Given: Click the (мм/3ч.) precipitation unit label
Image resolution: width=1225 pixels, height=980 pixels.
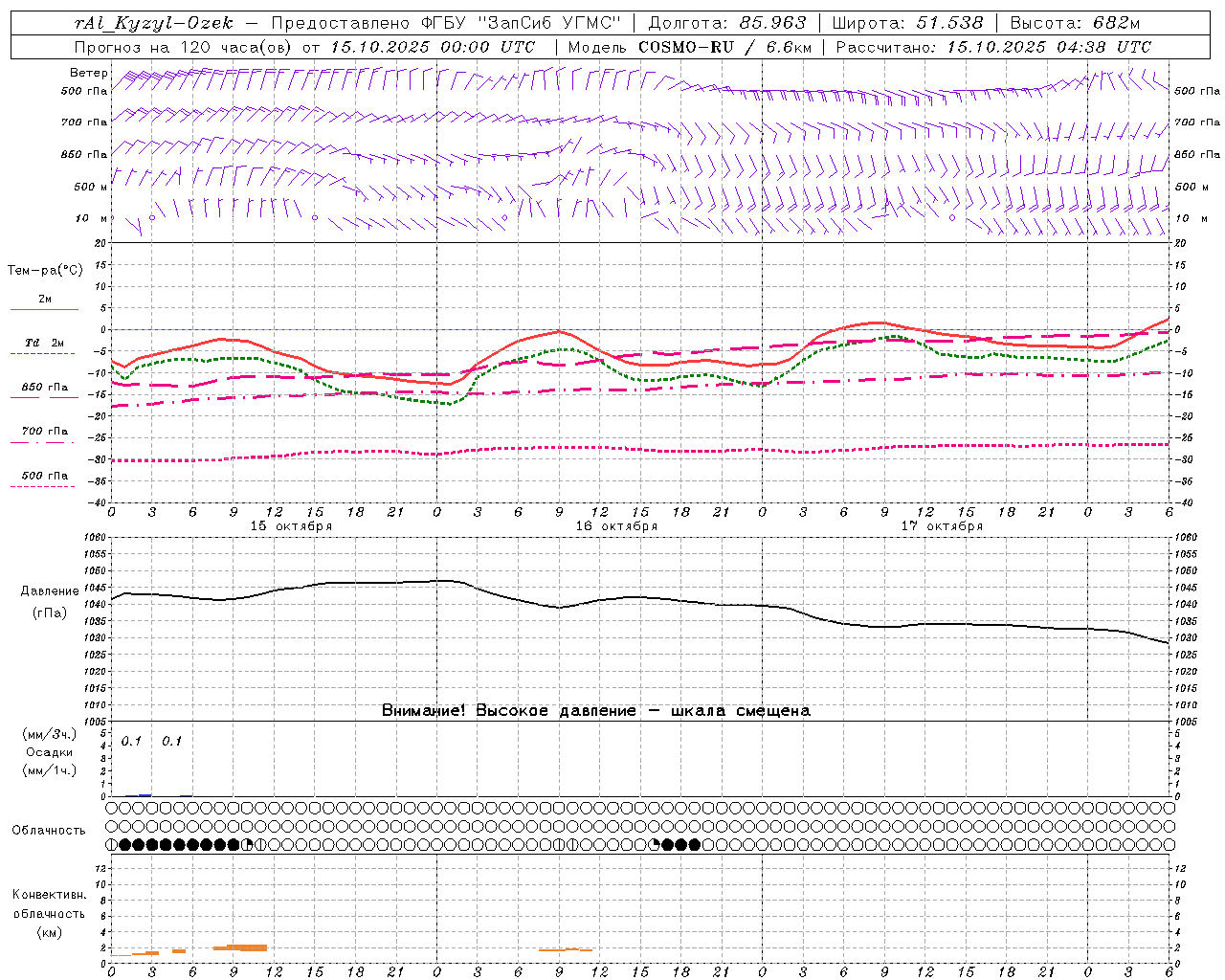Looking at the screenshot, I should [49, 734].
